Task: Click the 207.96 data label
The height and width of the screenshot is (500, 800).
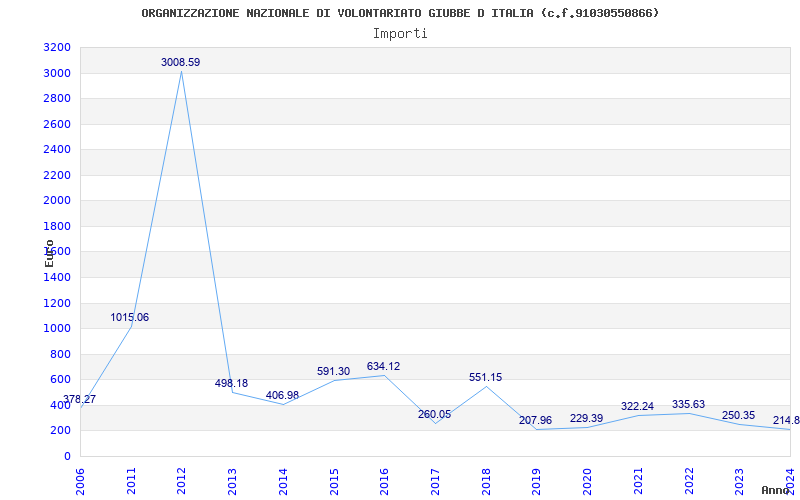Action: [535, 420]
